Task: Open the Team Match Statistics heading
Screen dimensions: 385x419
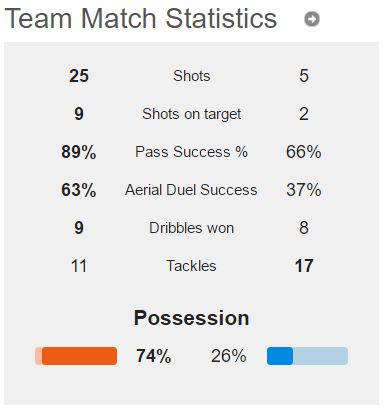Action: [x=141, y=18]
